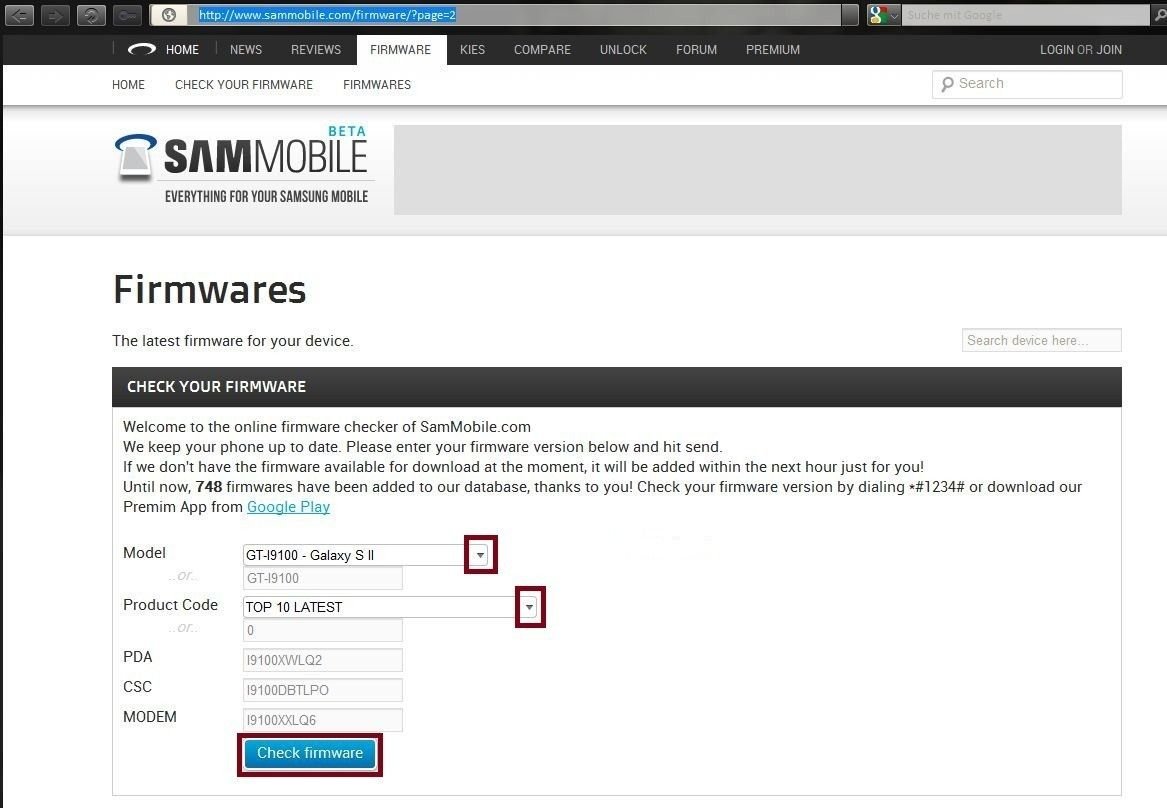Open the NEWS section
The height and width of the screenshot is (808, 1167).
point(246,50)
